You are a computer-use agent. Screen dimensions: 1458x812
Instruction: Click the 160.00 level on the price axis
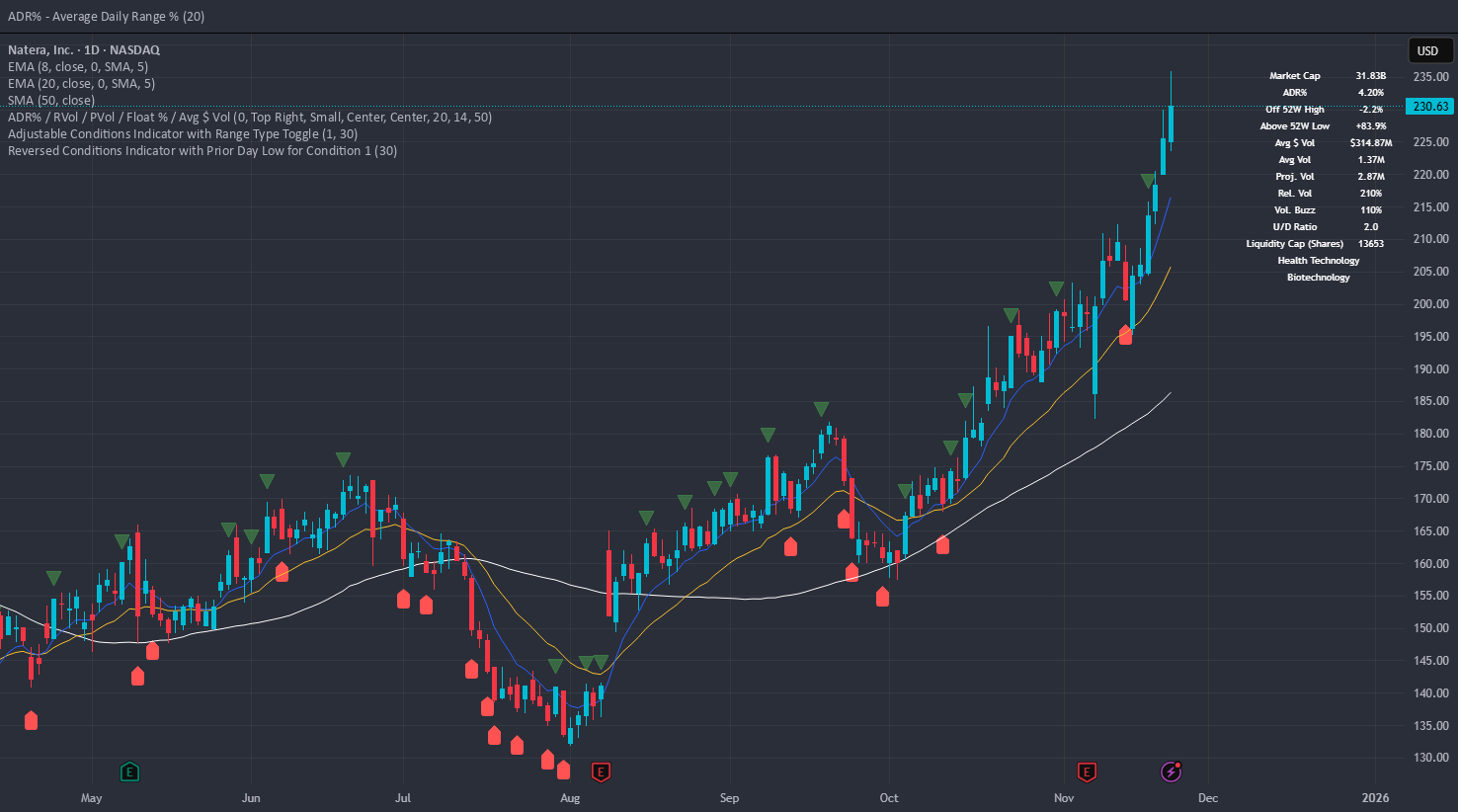[1430, 564]
